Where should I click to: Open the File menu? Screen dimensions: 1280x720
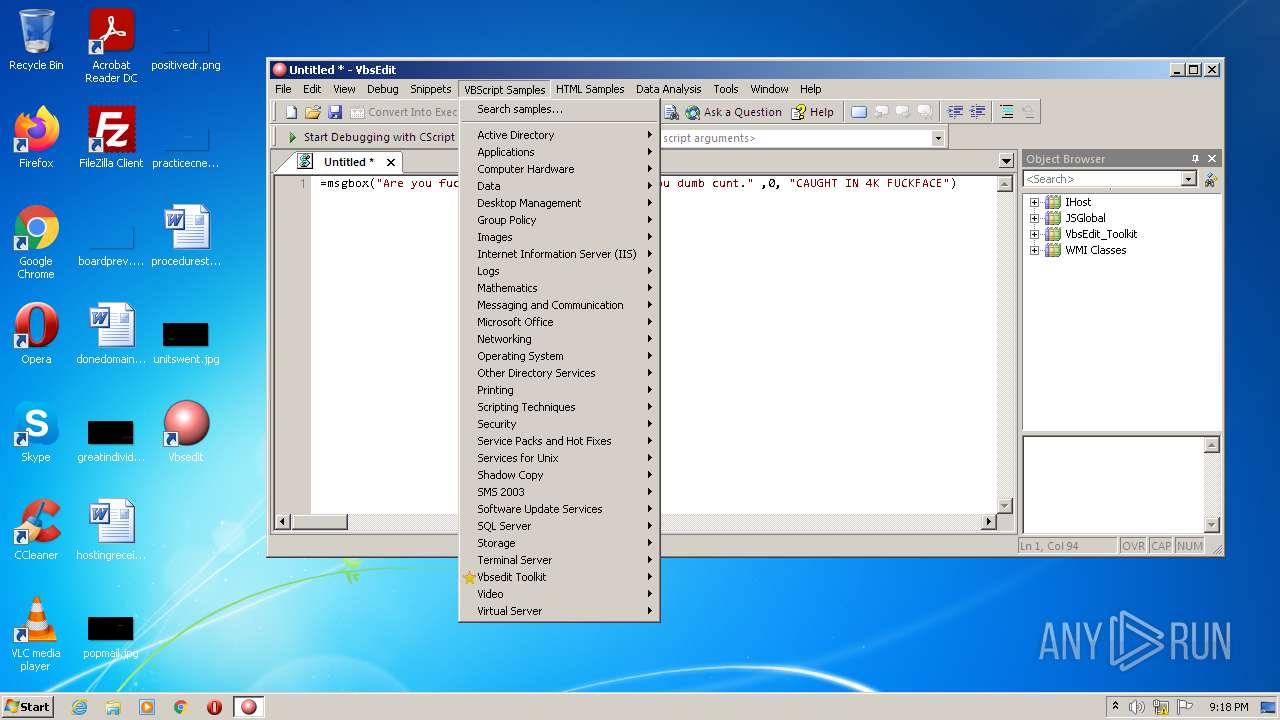(x=284, y=89)
